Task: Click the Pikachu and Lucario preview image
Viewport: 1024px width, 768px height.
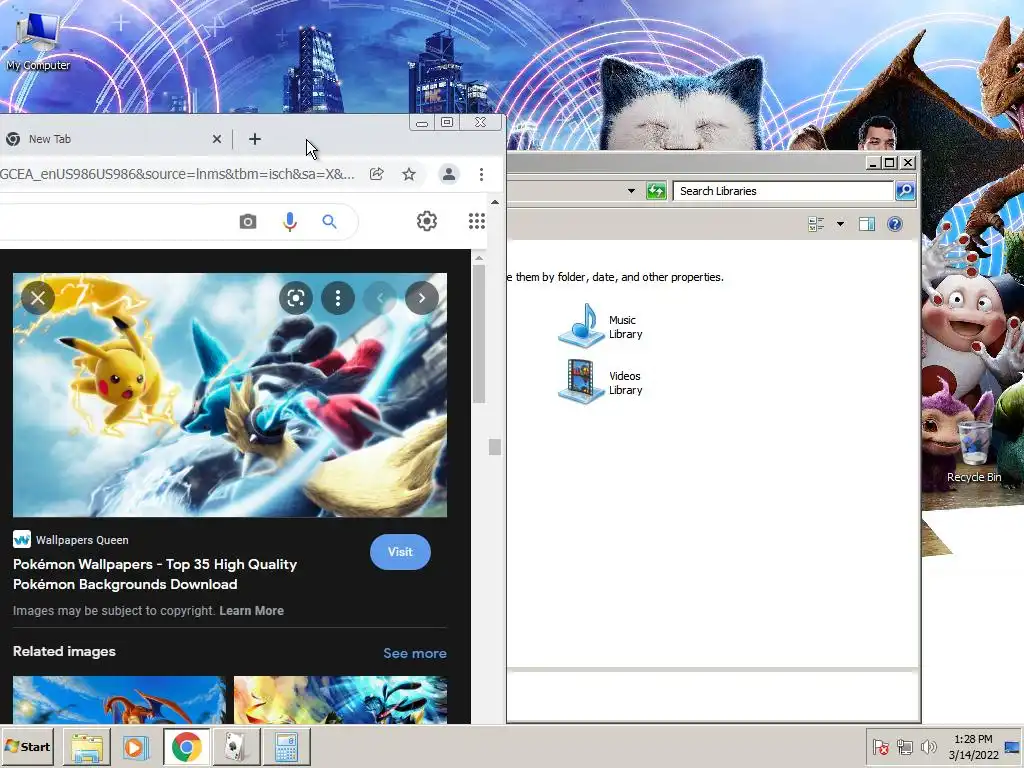Action: (230, 395)
